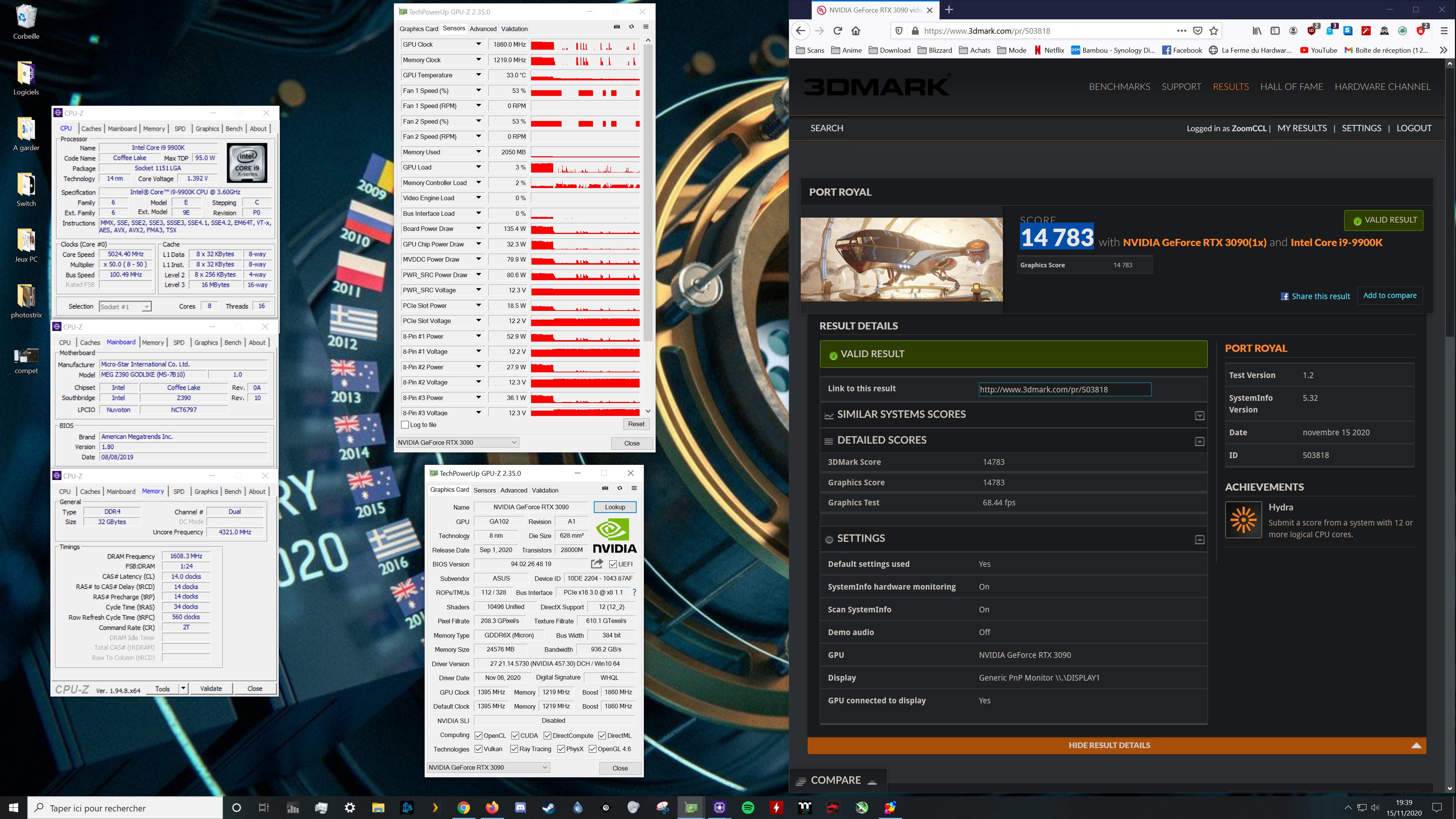Click the BIOS export share icon in GPU-Z
The image size is (1456, 819).
597,563
